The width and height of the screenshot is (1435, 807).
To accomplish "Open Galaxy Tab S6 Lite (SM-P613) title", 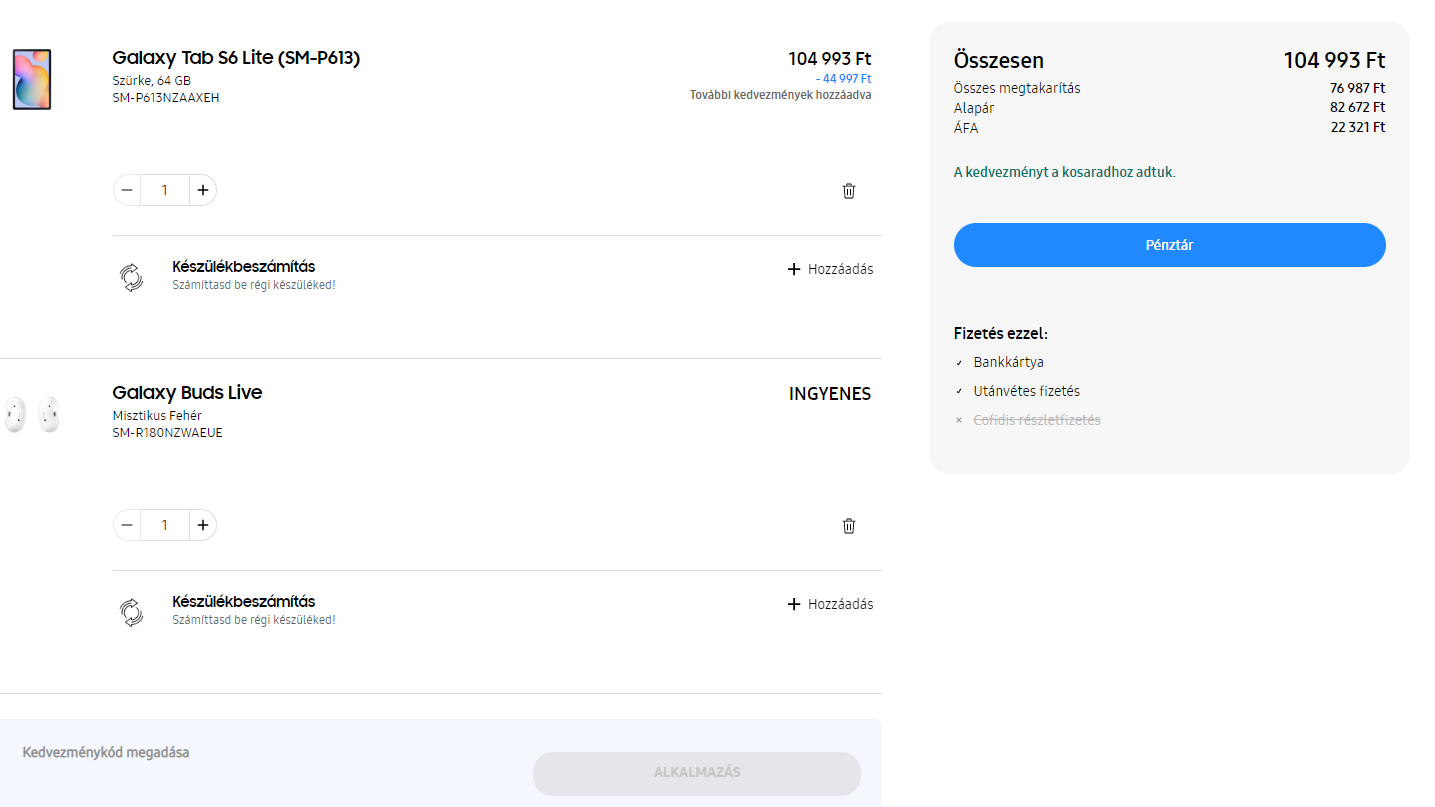I will 236,58.
